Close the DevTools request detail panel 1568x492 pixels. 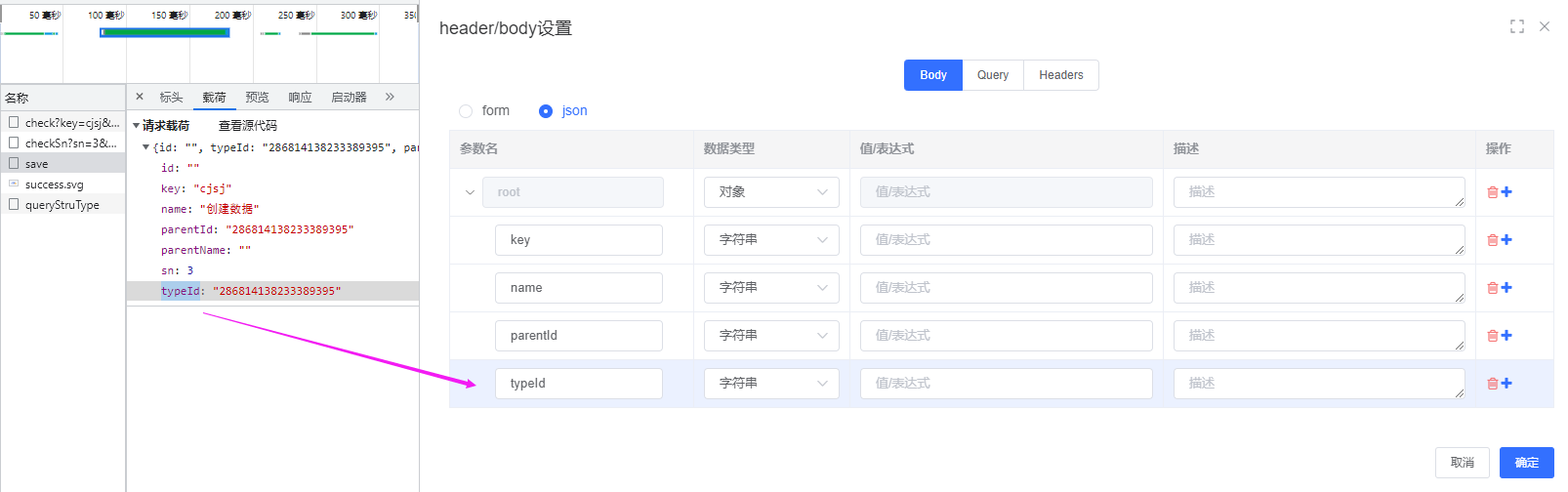[x=140, y=97]
